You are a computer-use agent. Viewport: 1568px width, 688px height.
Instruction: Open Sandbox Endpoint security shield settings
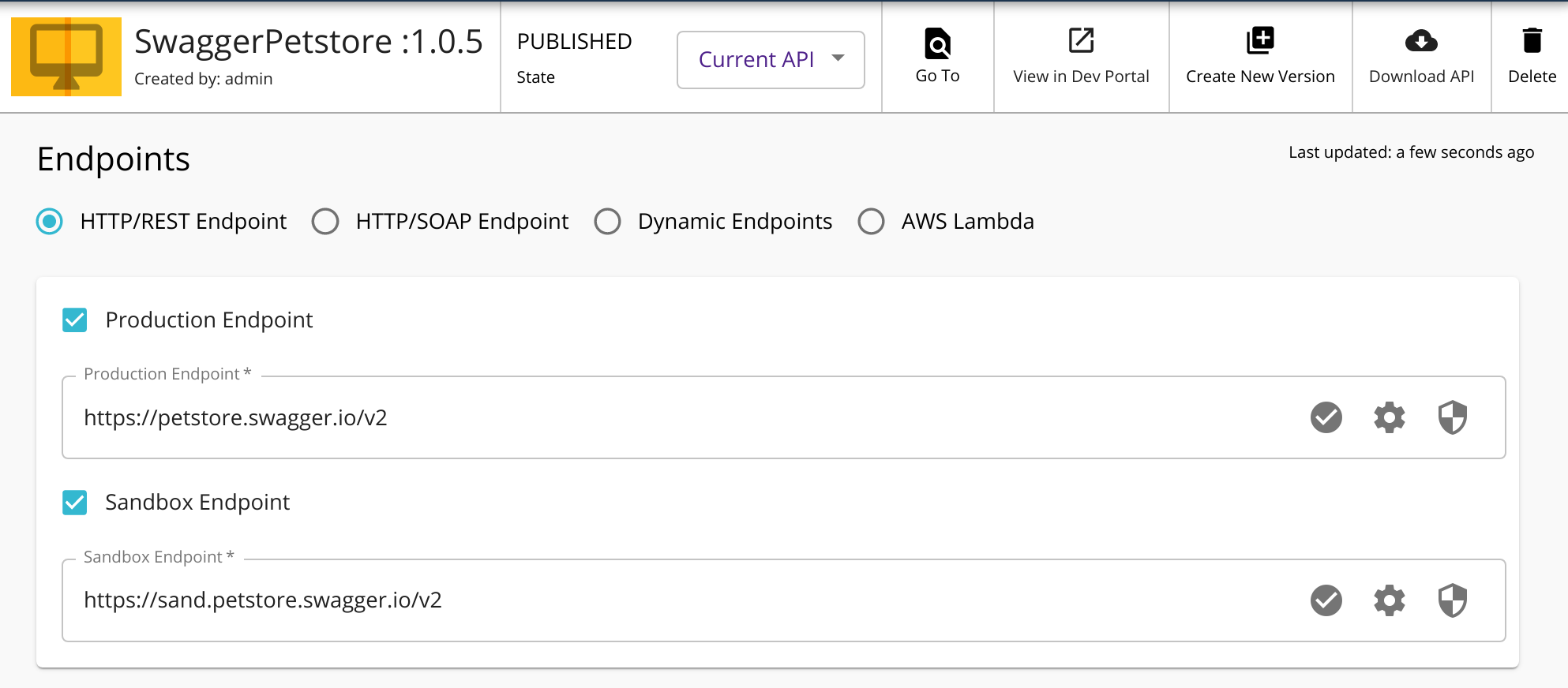[x=1453, y=600]
